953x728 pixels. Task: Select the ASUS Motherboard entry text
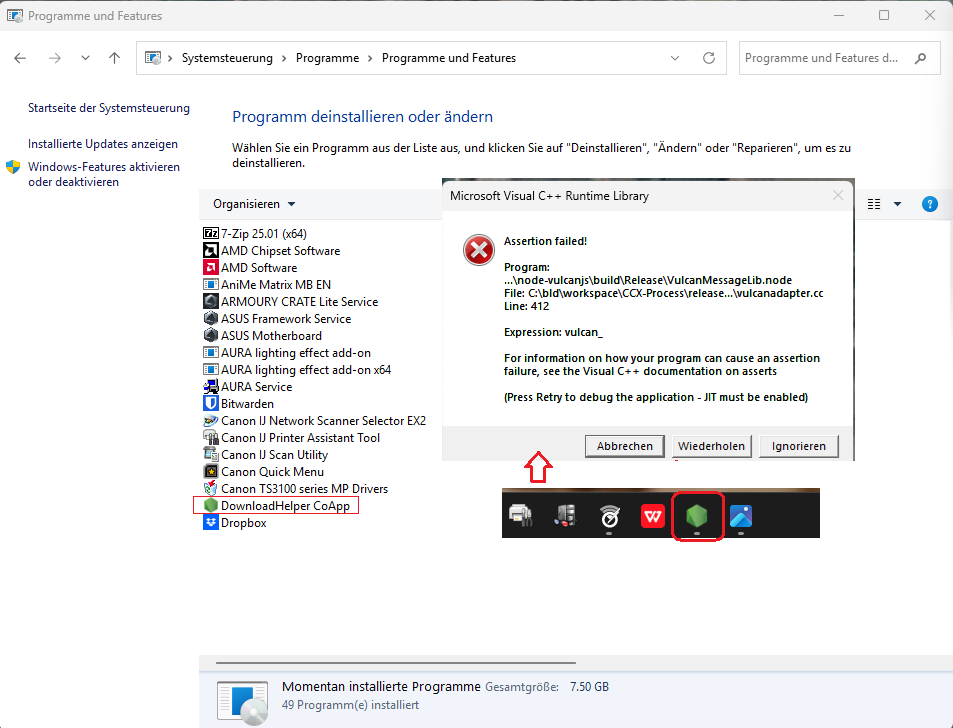[272, 335]
